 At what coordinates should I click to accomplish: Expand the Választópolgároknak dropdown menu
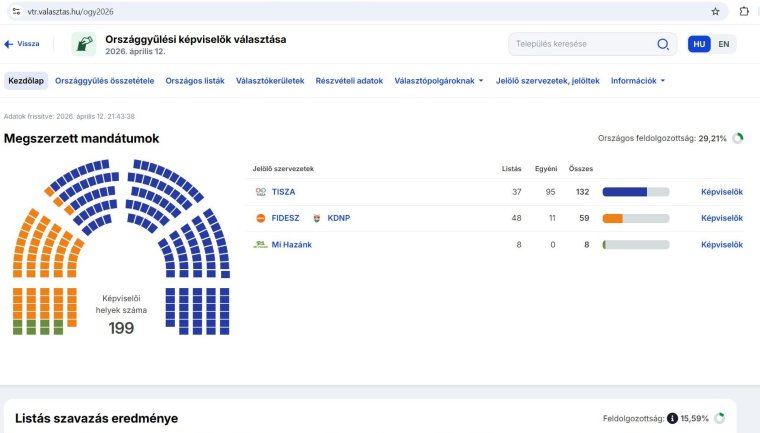[x=439, y=81]
